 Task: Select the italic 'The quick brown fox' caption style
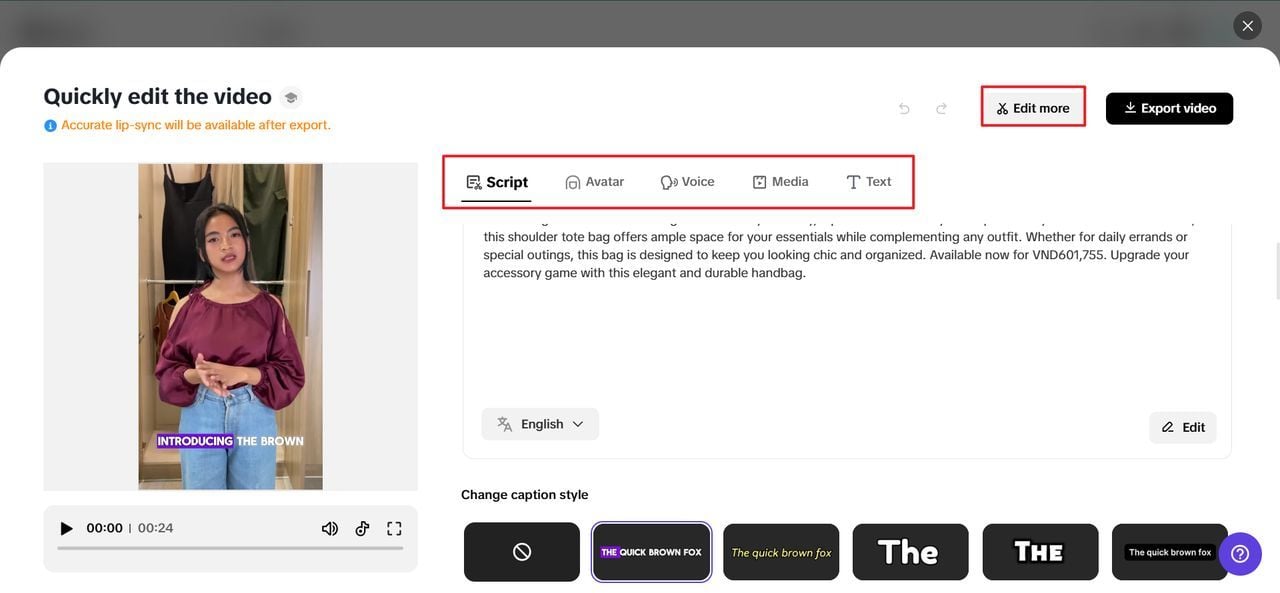[781, 551]
